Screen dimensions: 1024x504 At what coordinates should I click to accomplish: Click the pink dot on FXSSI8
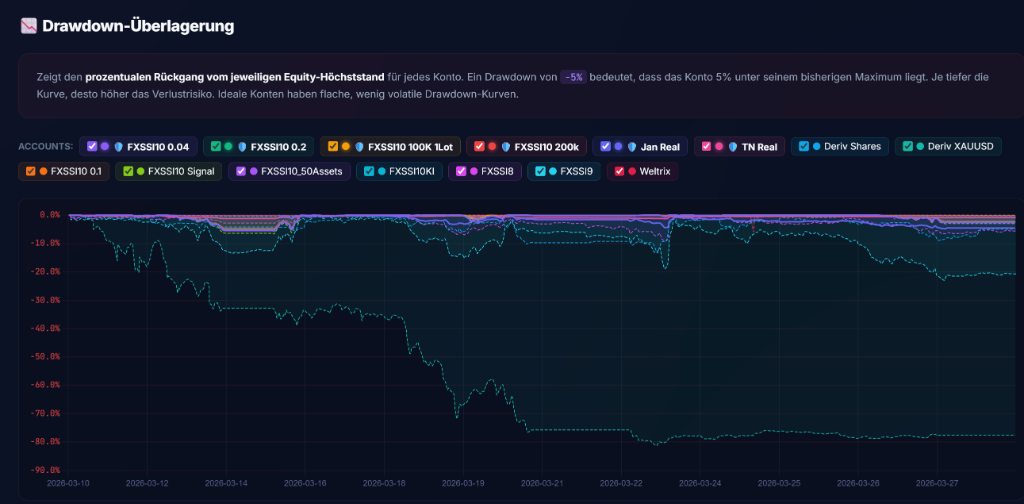472,171
